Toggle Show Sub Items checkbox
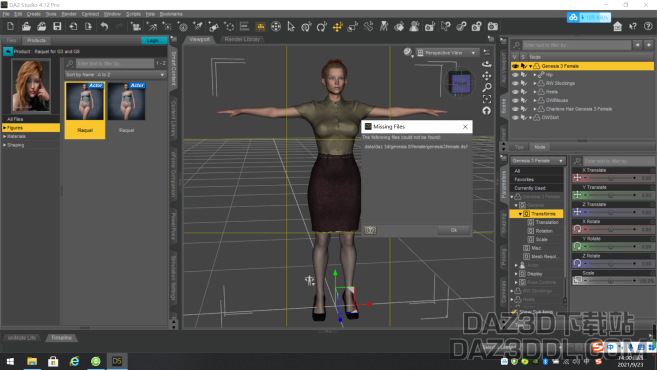The image size is (657, 370). point(514,312)
